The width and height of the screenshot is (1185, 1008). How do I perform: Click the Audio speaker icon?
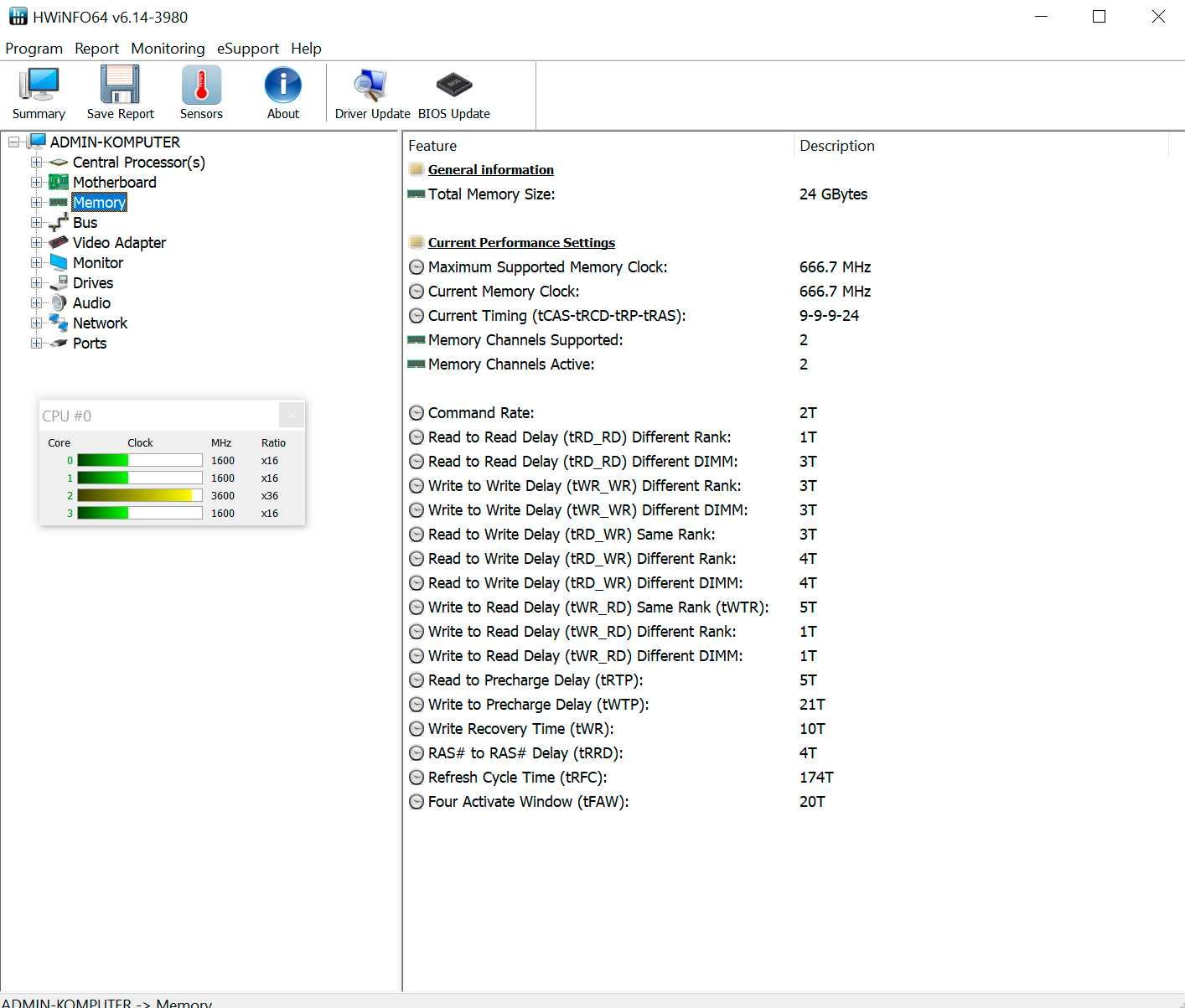coord(59,302)
